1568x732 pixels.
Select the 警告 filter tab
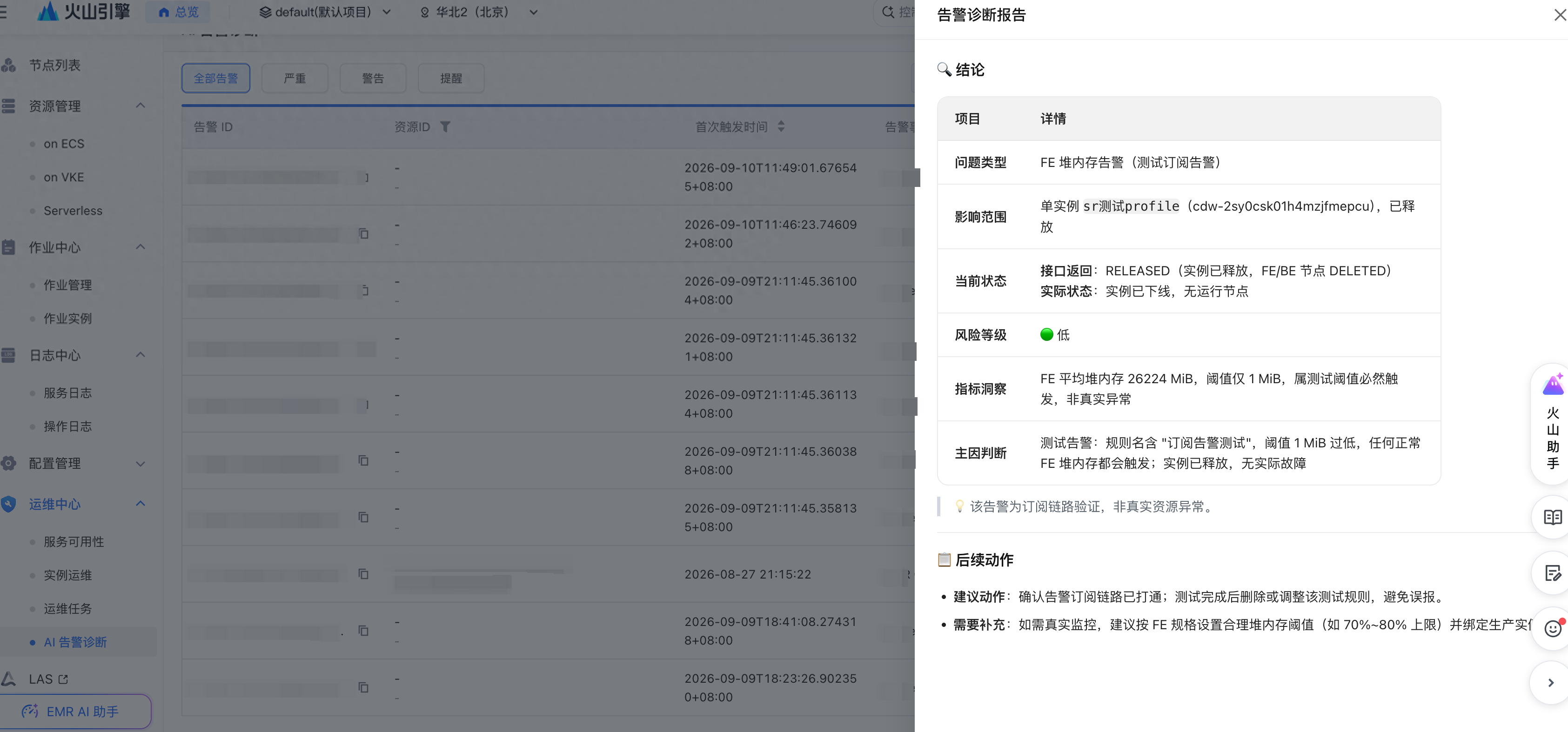[373, 79]
